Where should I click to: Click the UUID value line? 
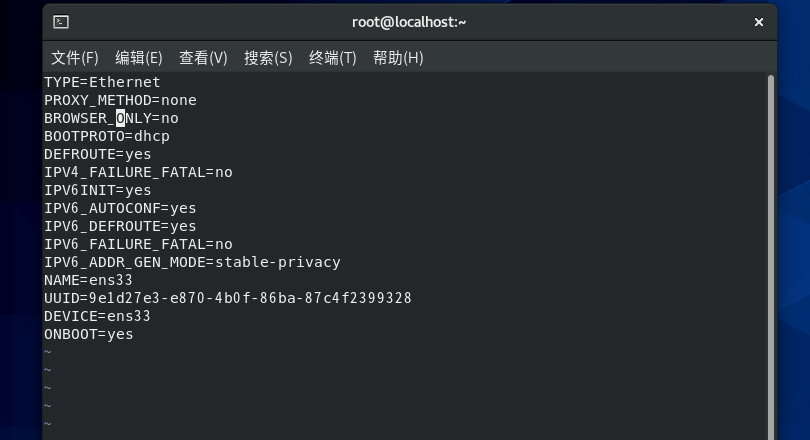(228, 298)
